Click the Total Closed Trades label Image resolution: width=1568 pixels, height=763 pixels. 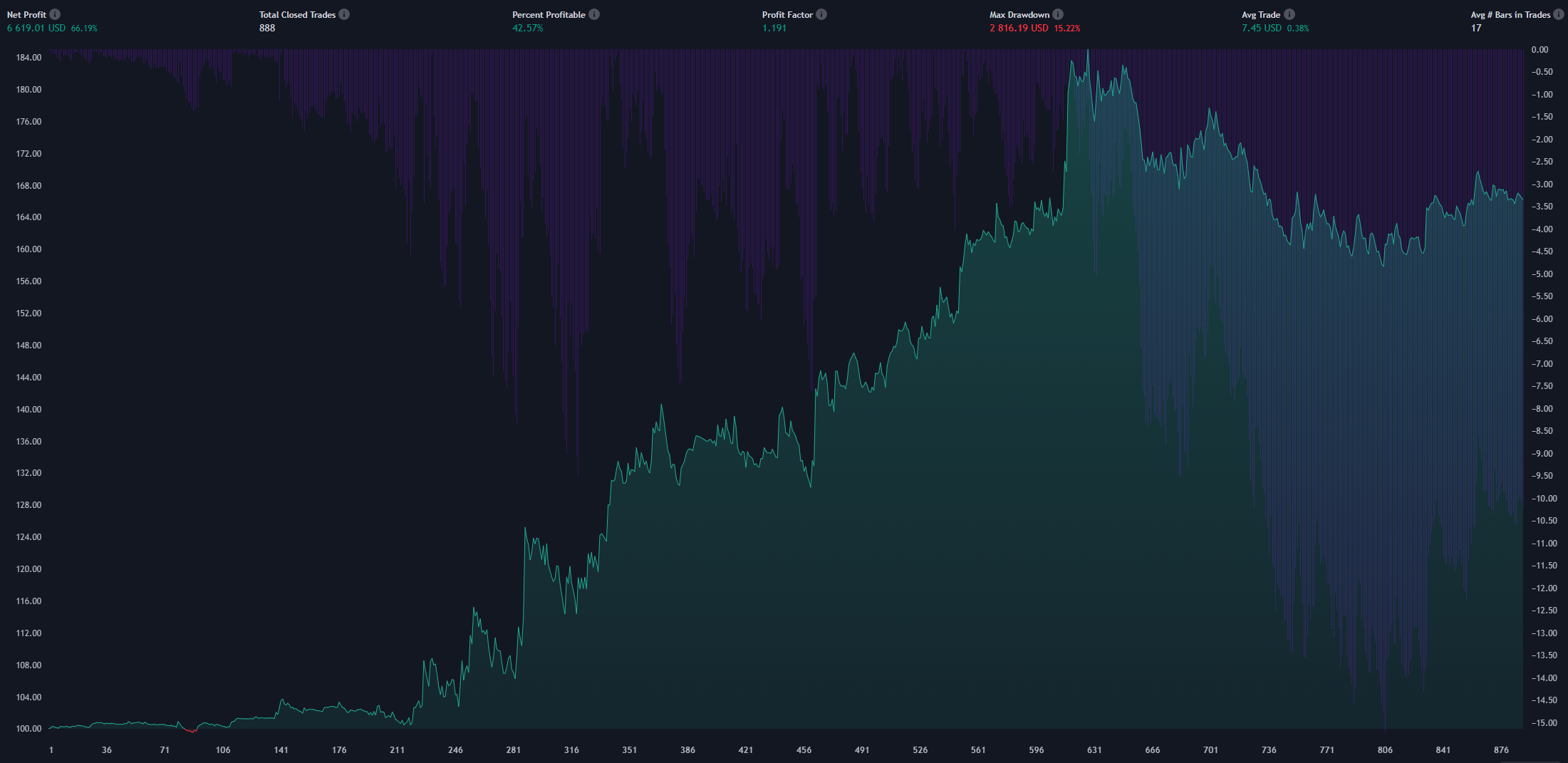(297, 14)
